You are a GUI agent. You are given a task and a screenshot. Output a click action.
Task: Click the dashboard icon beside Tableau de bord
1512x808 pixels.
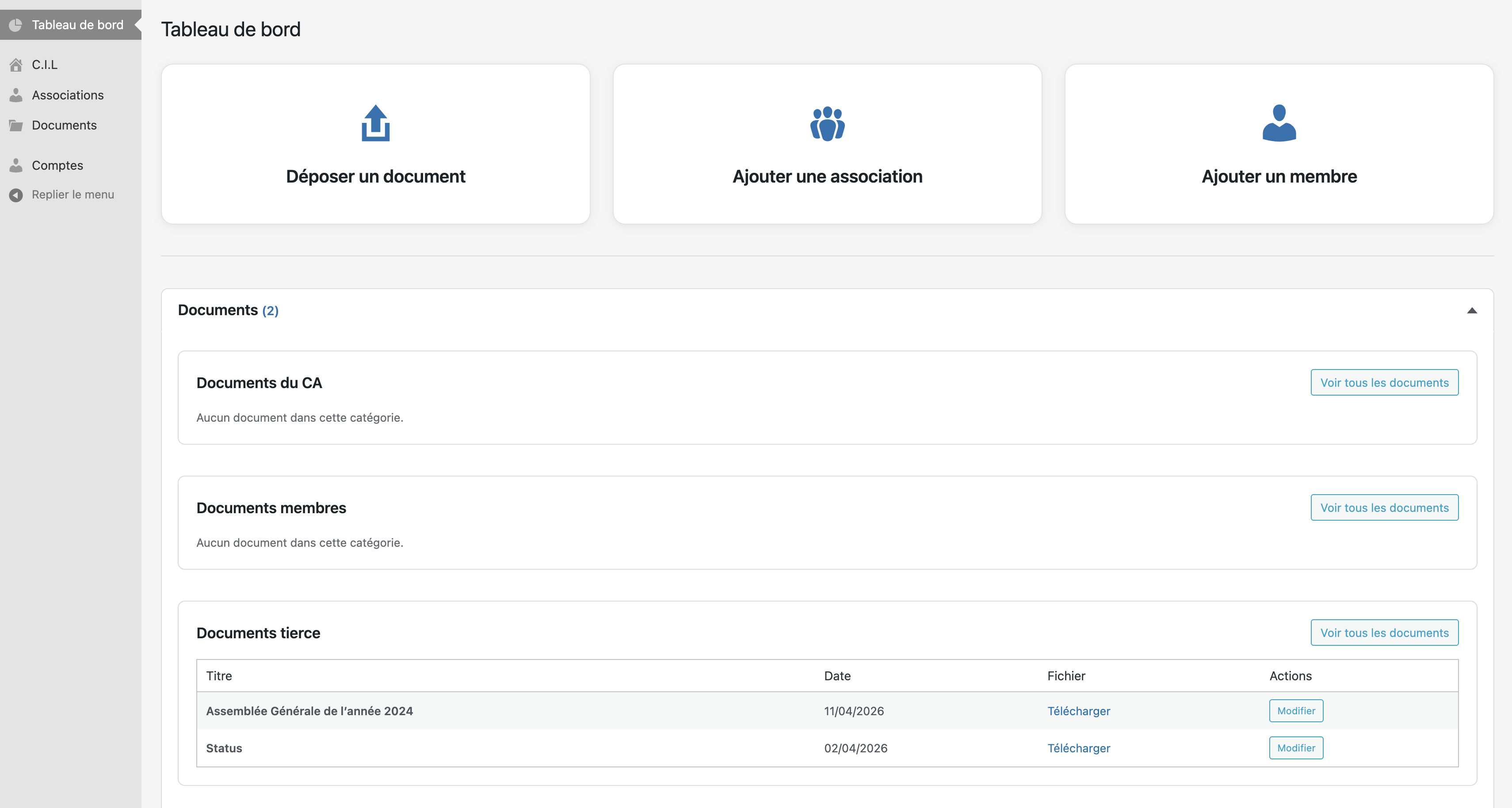(16, 25)
